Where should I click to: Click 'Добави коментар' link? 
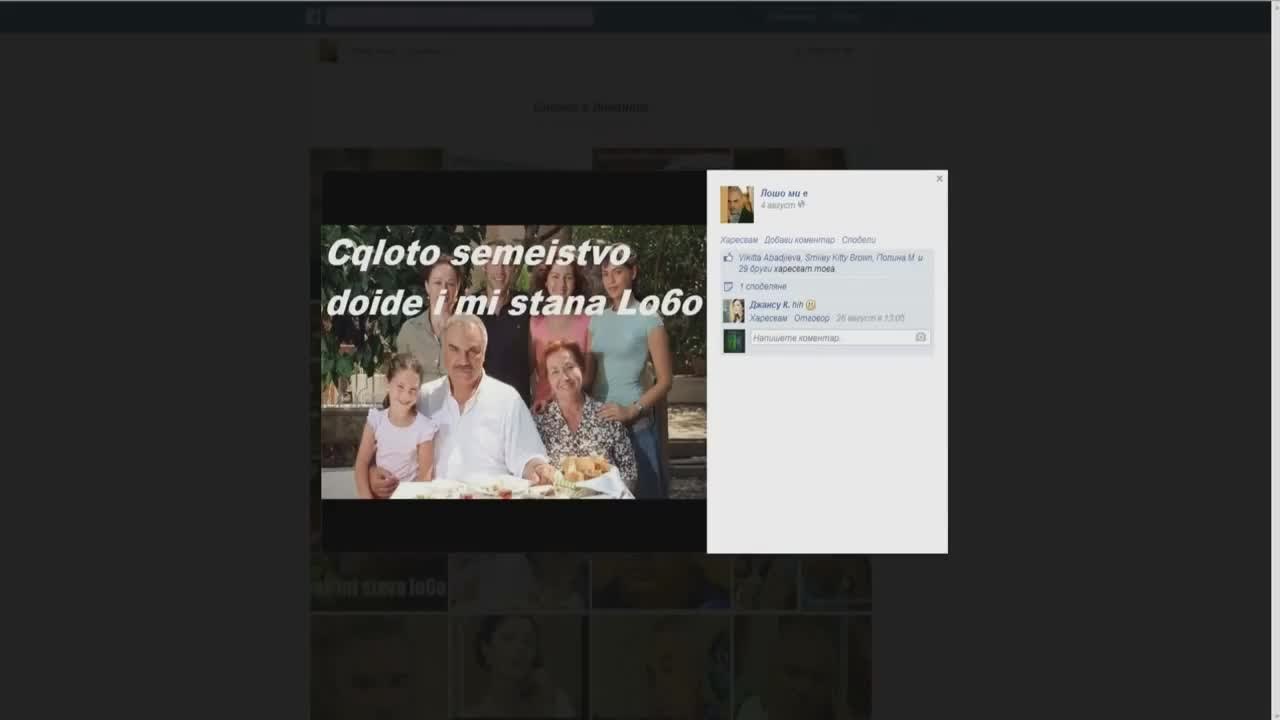pyautogui.click(x=799, y=240)
